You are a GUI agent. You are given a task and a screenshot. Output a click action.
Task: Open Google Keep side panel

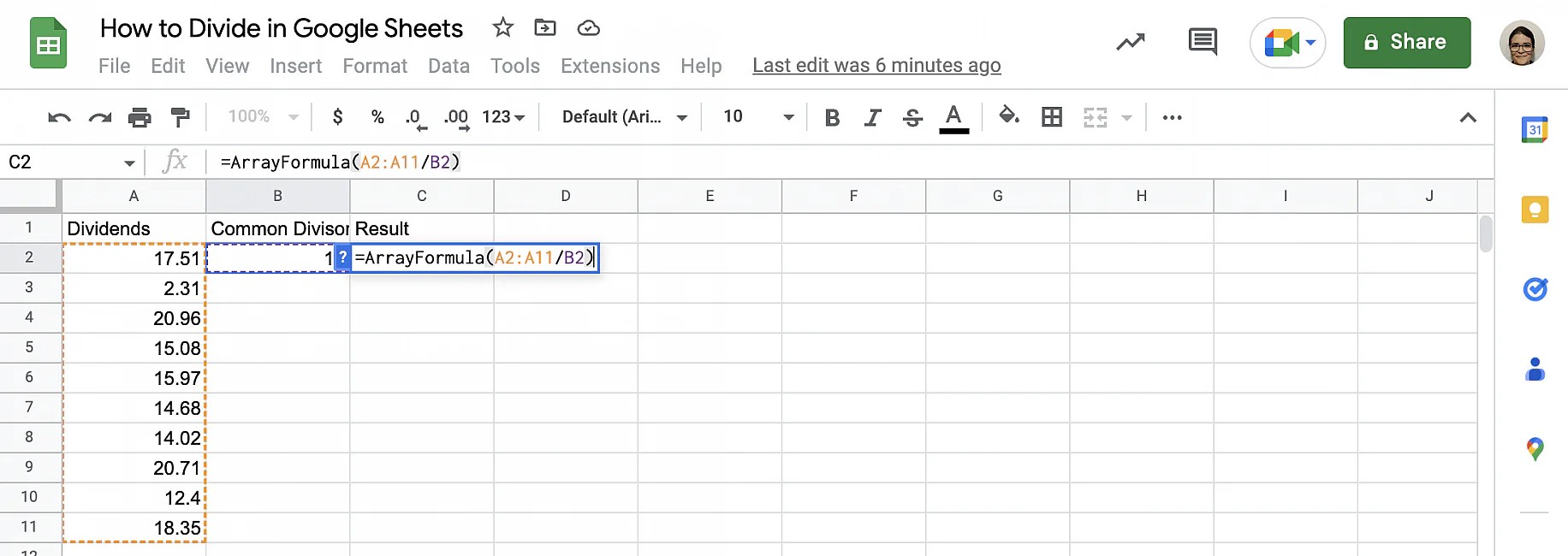[1535, 210]
